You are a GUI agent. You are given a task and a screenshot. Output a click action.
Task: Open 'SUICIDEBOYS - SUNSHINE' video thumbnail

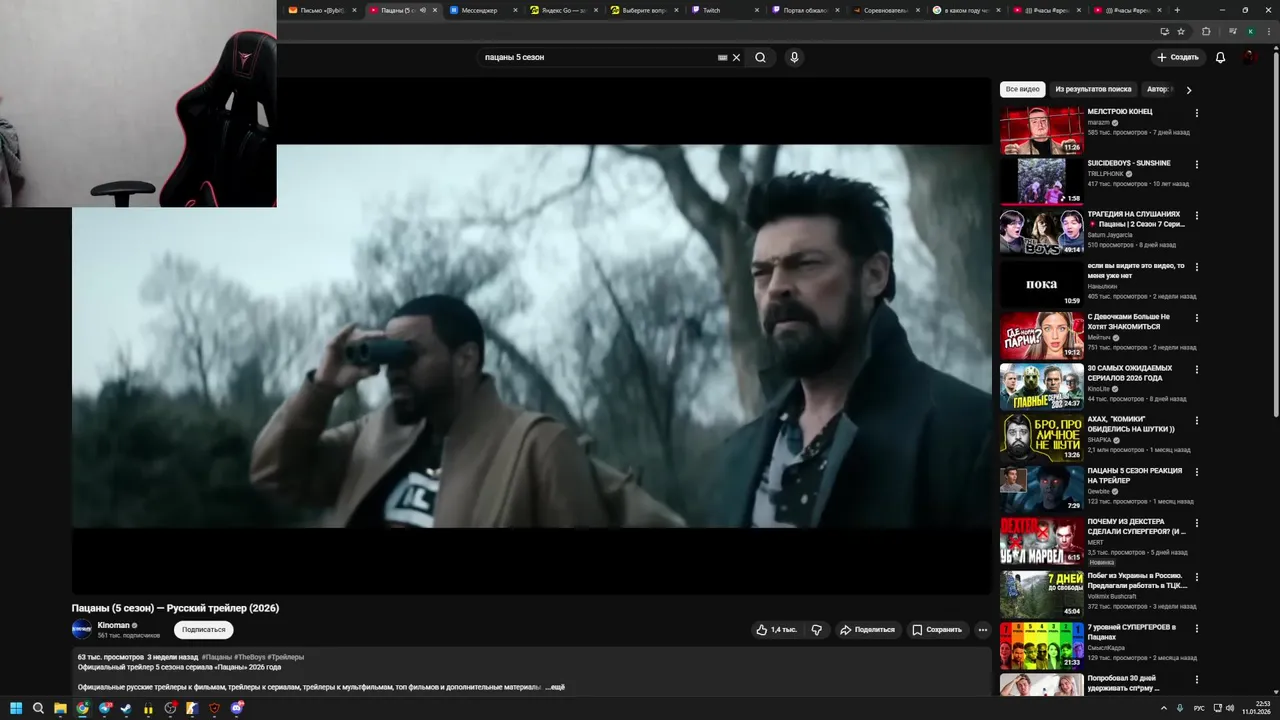[1041, 181]
